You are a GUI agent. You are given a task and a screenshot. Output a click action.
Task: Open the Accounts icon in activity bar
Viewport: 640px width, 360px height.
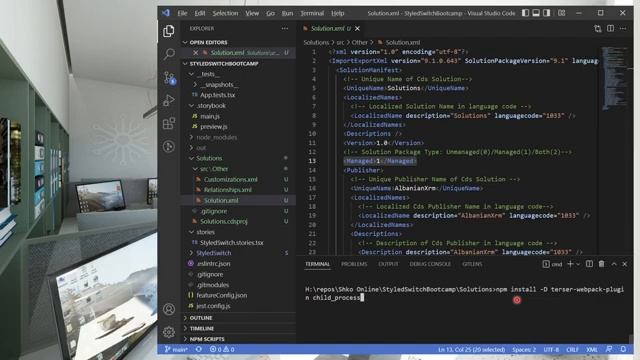click(169, 309)
